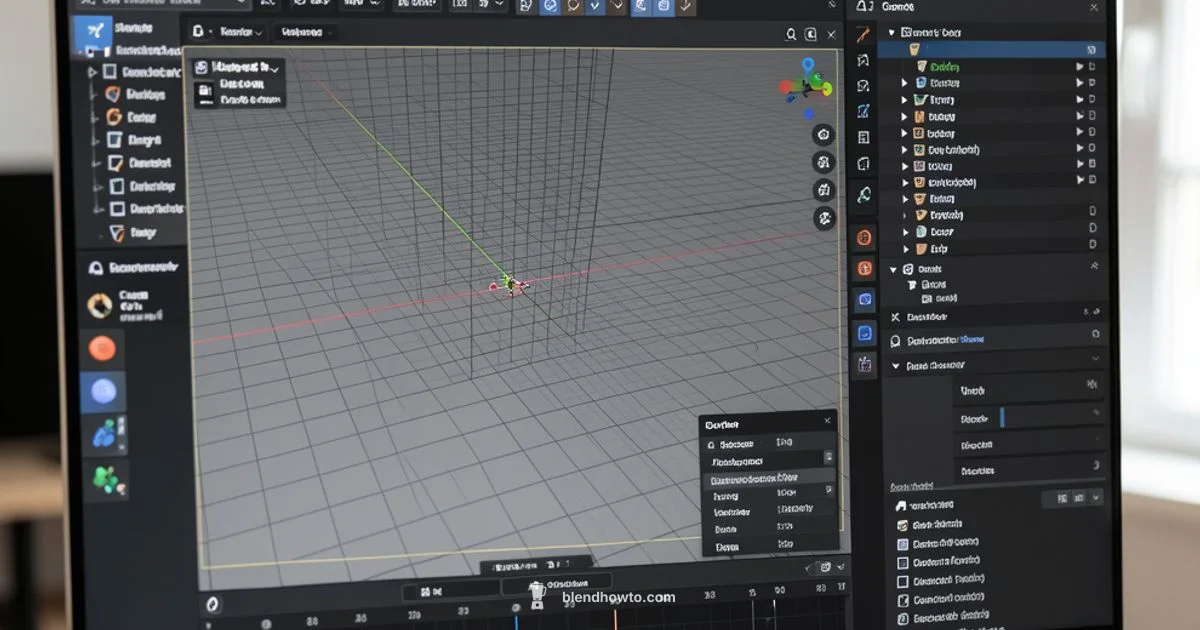
Task: Click the blue slider bar in the right panel
Action: click(1003, 418)
